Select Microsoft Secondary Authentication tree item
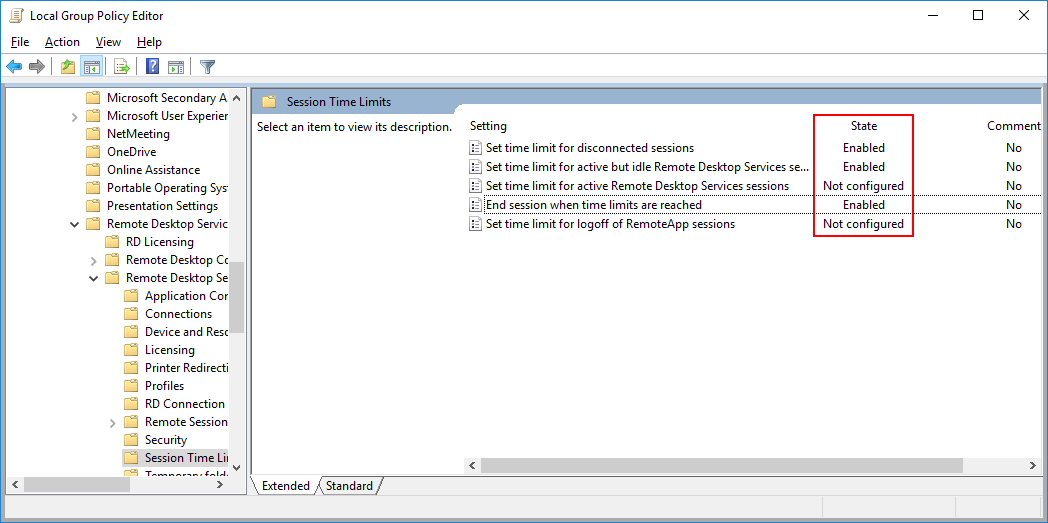The image size is (1048, 523). [x=167, y=98]
